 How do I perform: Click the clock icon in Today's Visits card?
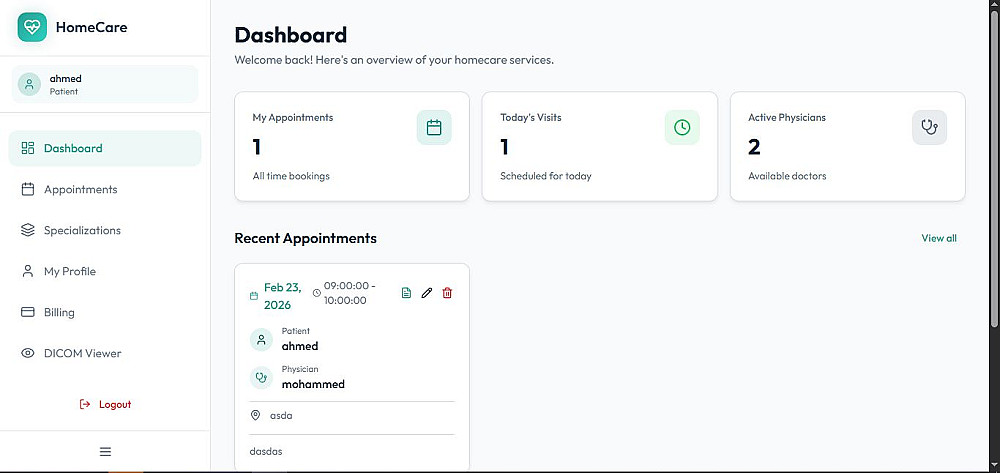(x=682, y=127)
